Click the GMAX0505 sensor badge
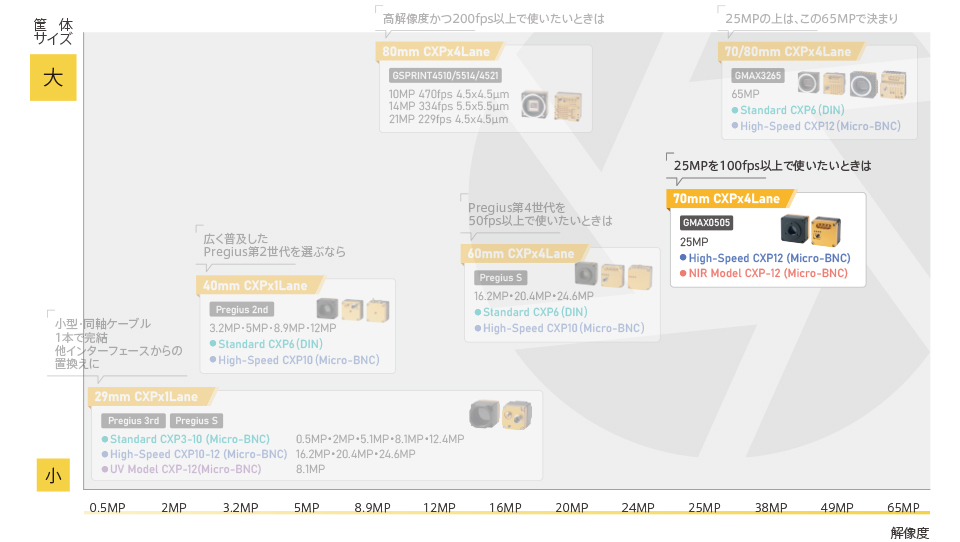This screenshot has width=960, height=542. pyautogui.click(x=706, y=223)
